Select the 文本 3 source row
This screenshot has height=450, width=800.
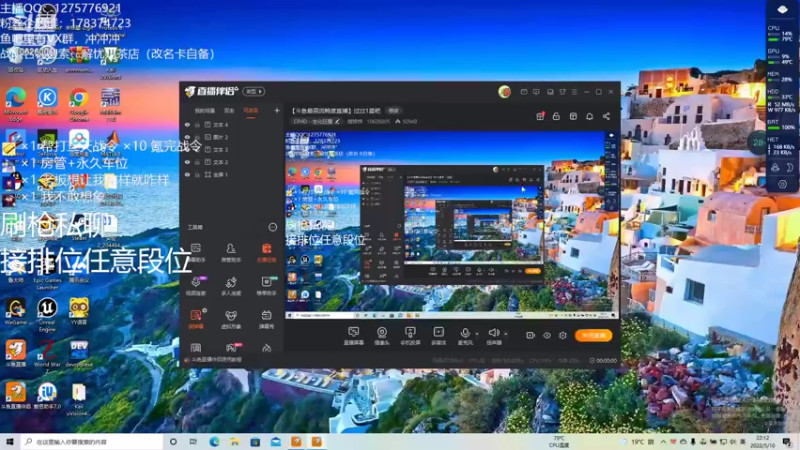pos(232,149)
